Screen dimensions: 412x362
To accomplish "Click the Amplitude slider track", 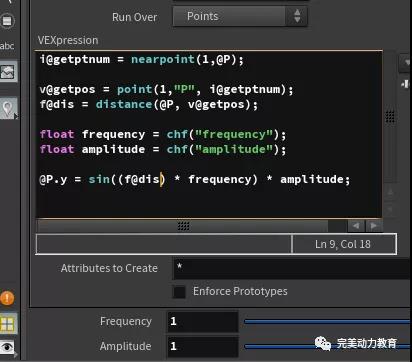I will tap(327, 346).
